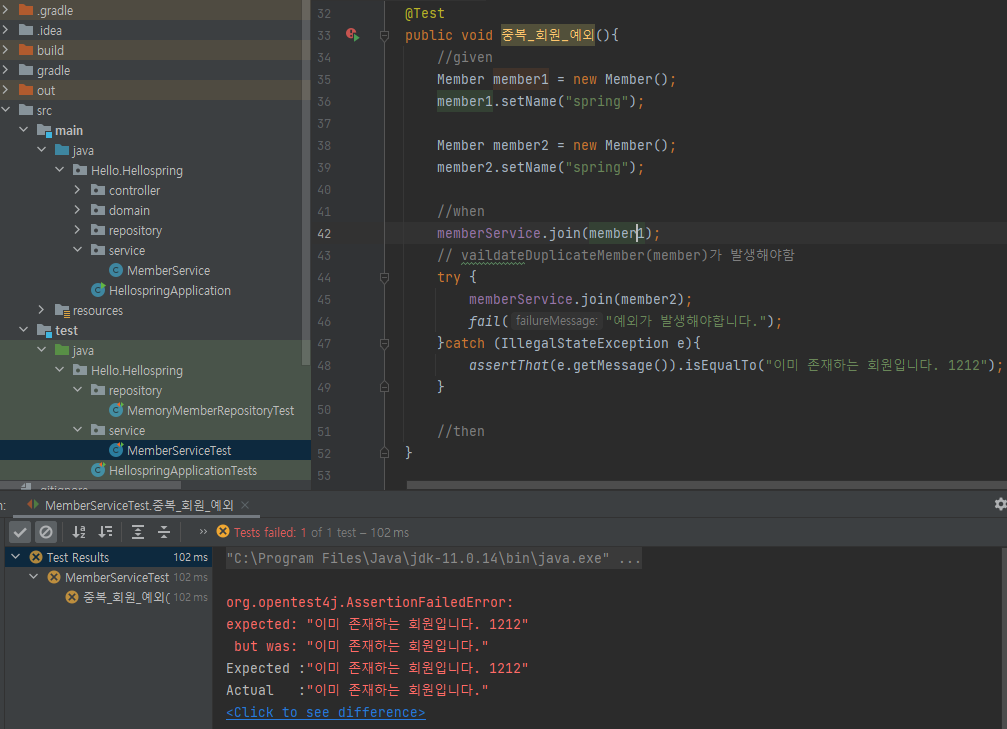Click the @Test annotation on line 32

coord(425,13)
